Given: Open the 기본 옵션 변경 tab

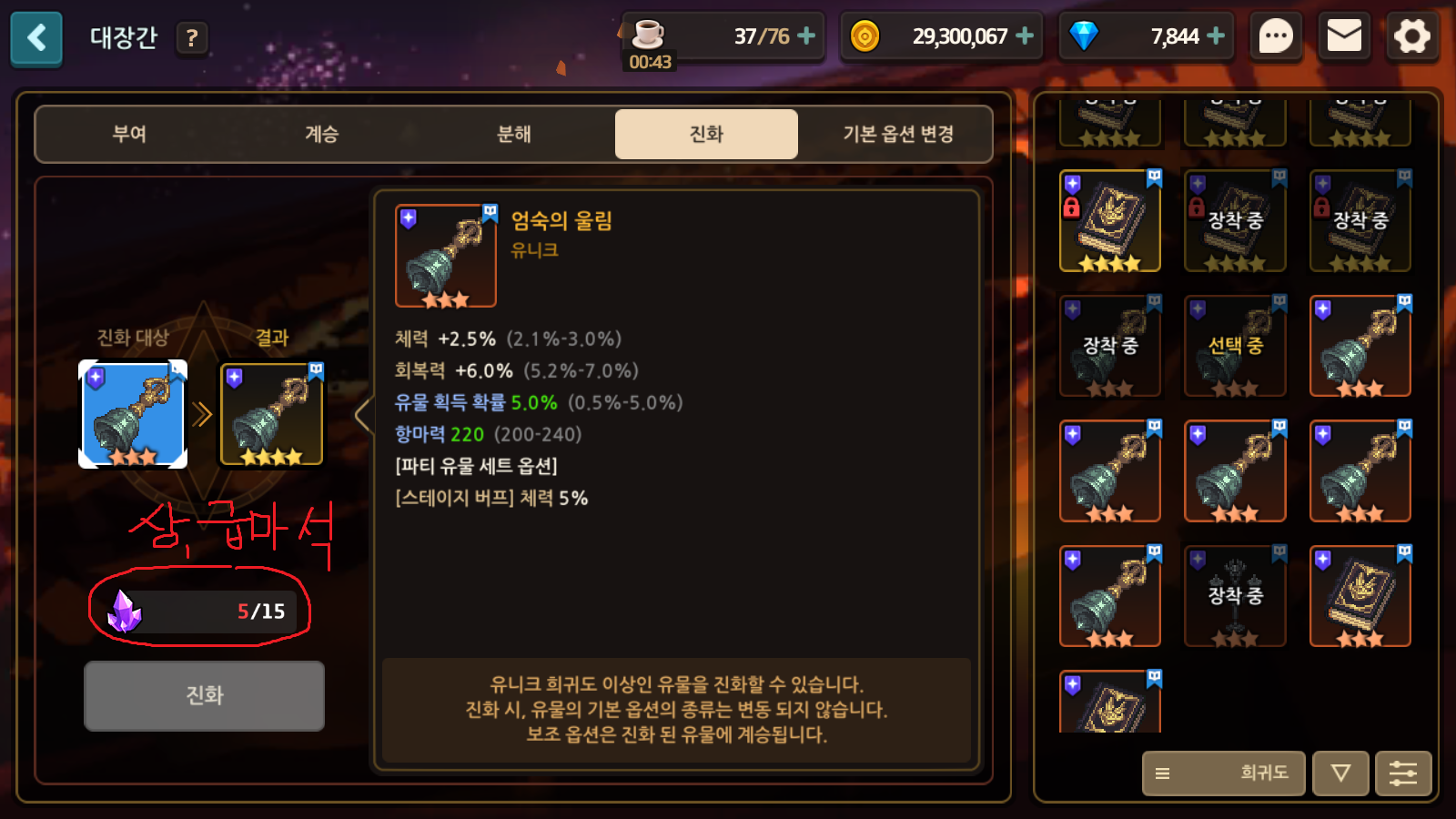Looking at the screenshot, I should (898, 134).
